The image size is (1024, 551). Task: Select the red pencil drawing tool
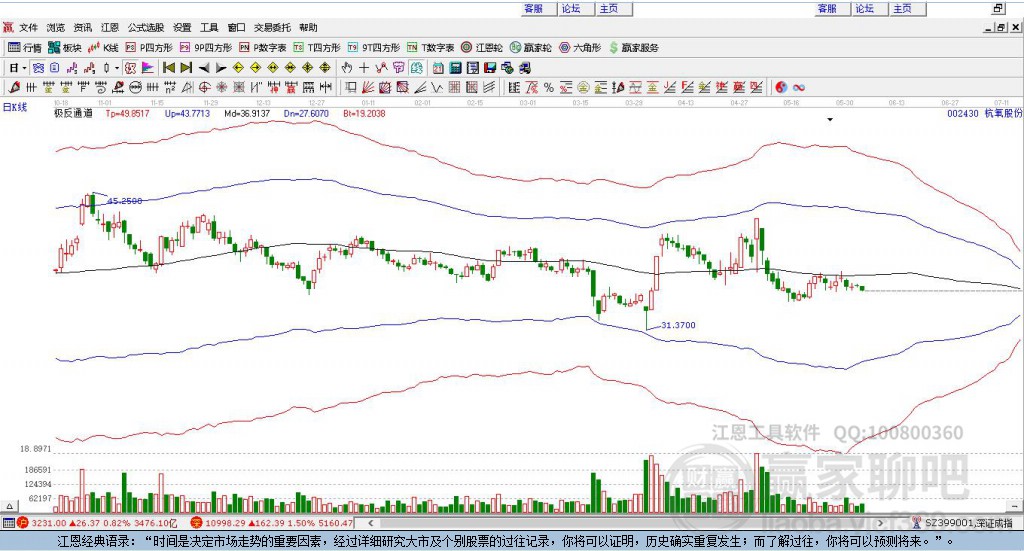14,87
